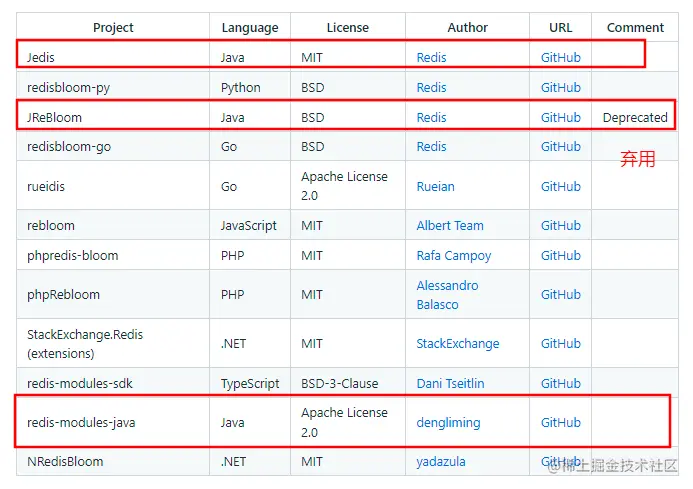
Task: Click the Redis author link for redisbloom-py
Action: coord(431,88)
